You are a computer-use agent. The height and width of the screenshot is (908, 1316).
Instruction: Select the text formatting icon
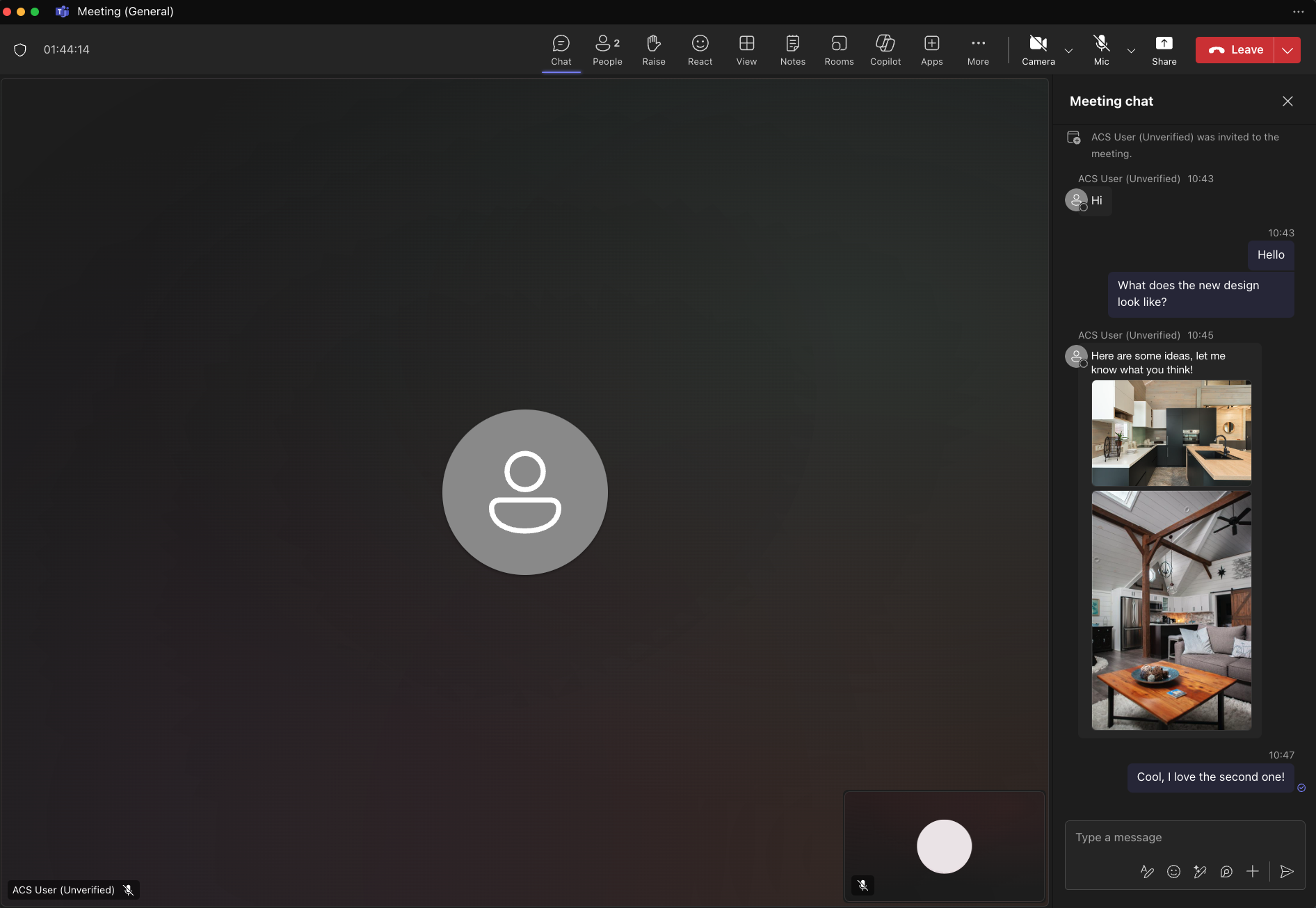1146,871
